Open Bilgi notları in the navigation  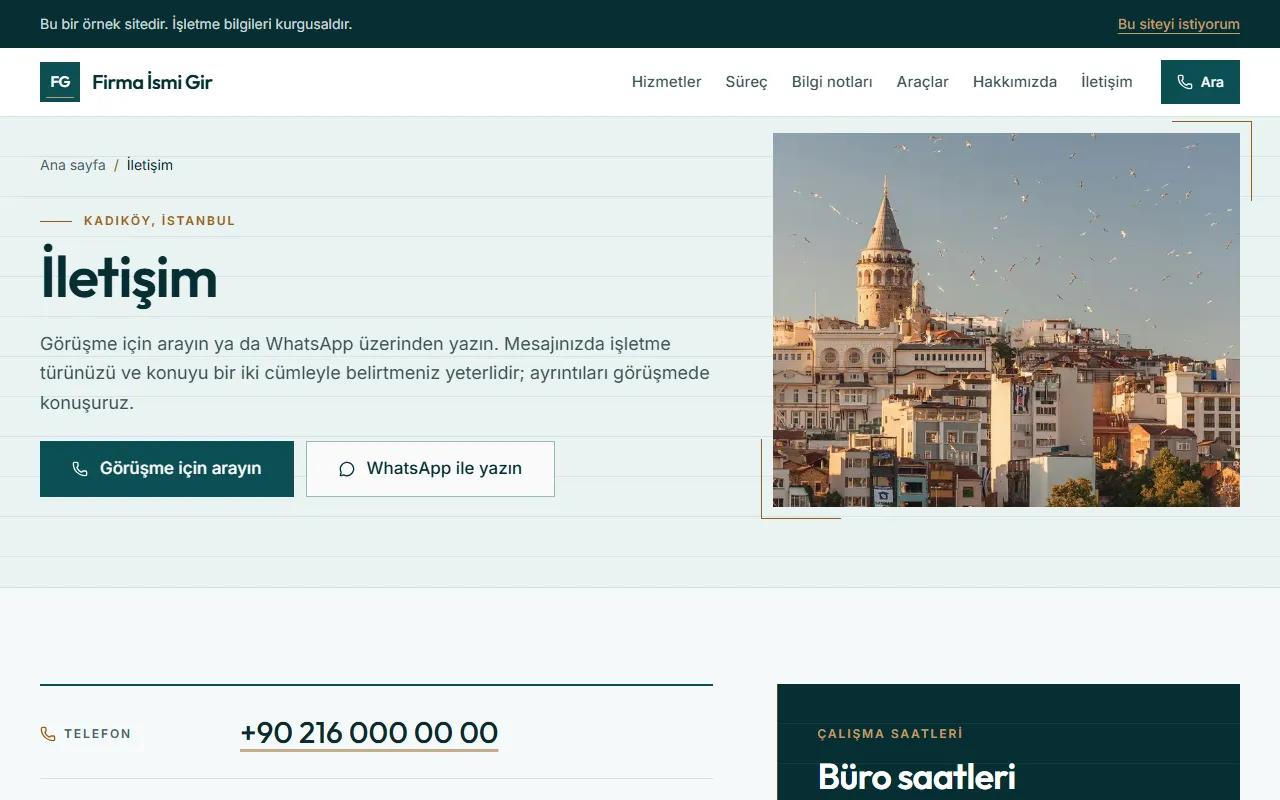(832, 82)
